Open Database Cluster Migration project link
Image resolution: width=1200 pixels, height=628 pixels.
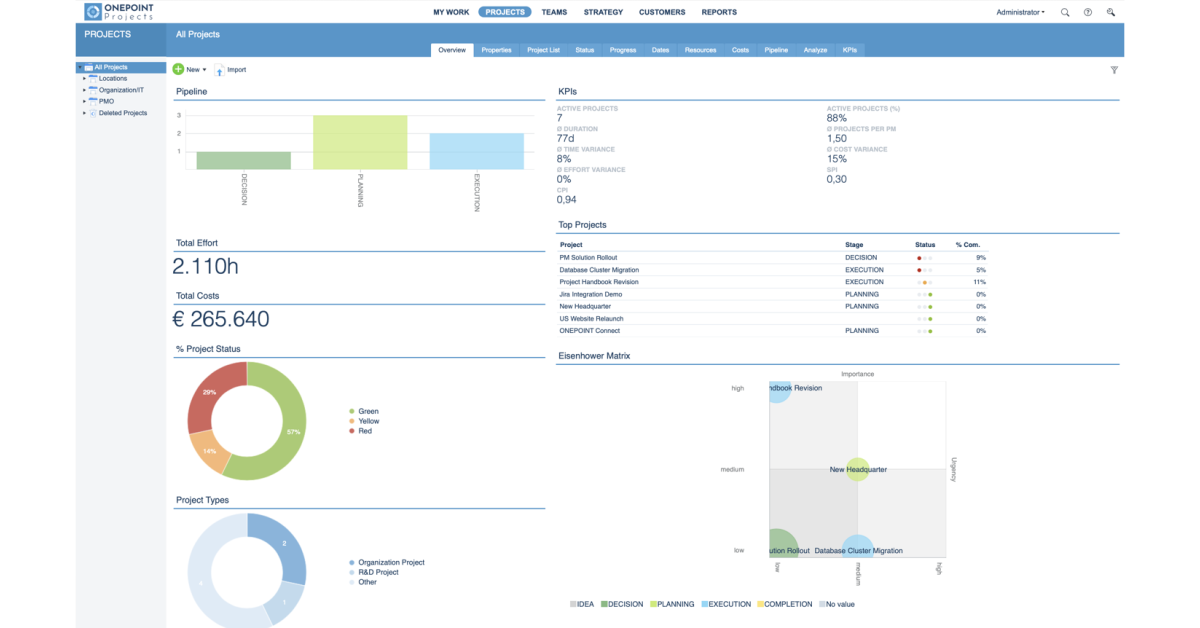pos(599,270)
